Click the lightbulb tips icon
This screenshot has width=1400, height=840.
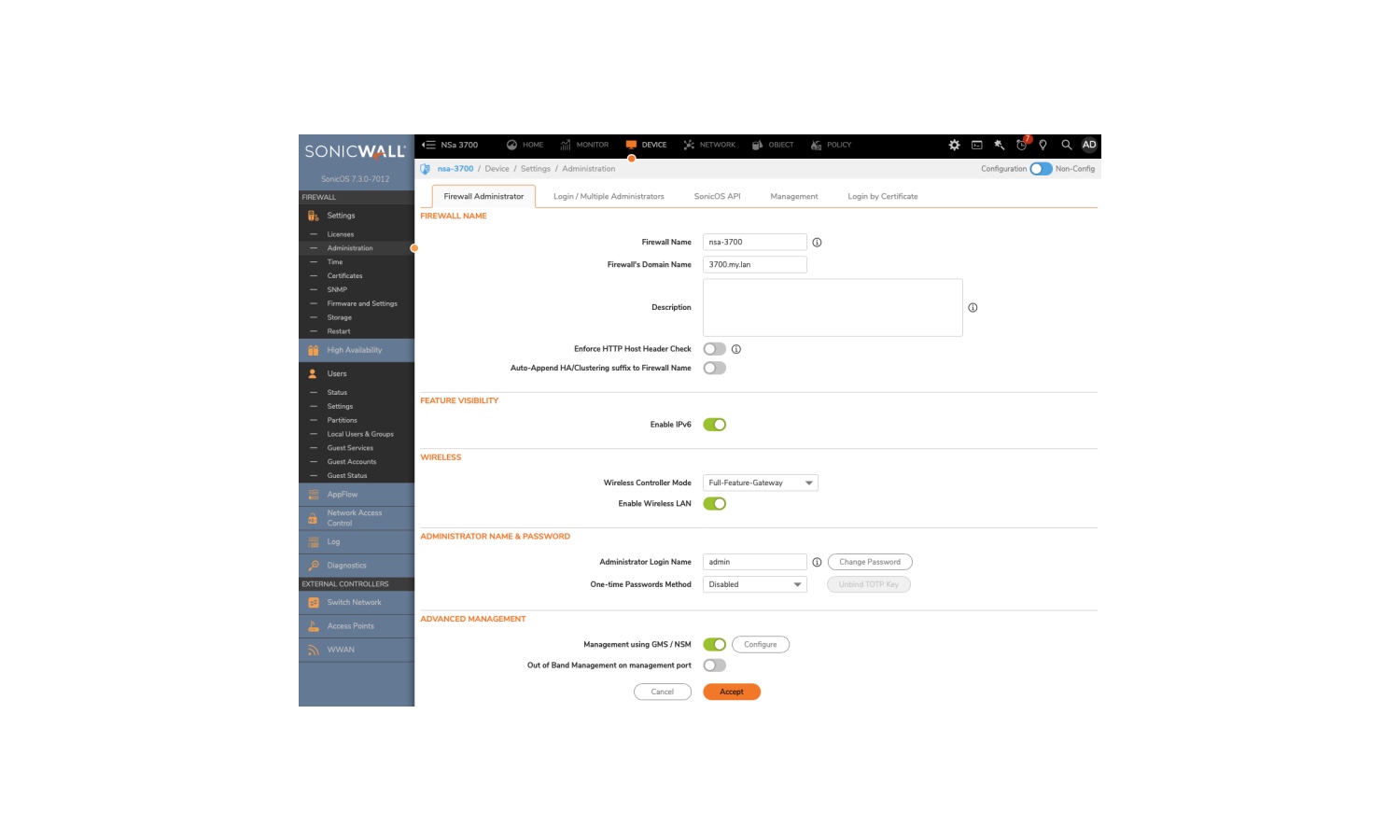tap(1043, 146)
